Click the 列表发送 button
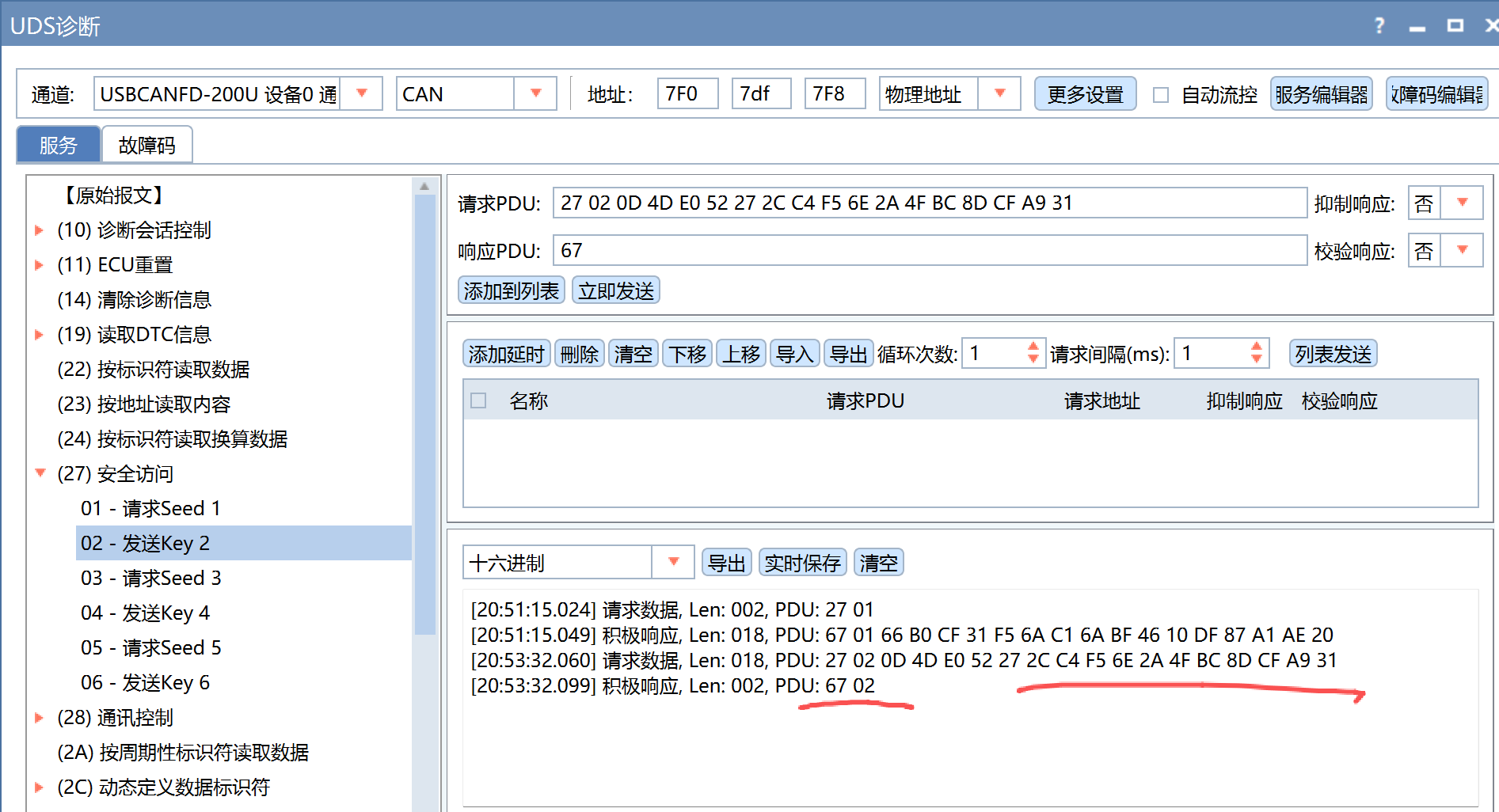The image size is (1499, 812). [x=1333, y=354]
